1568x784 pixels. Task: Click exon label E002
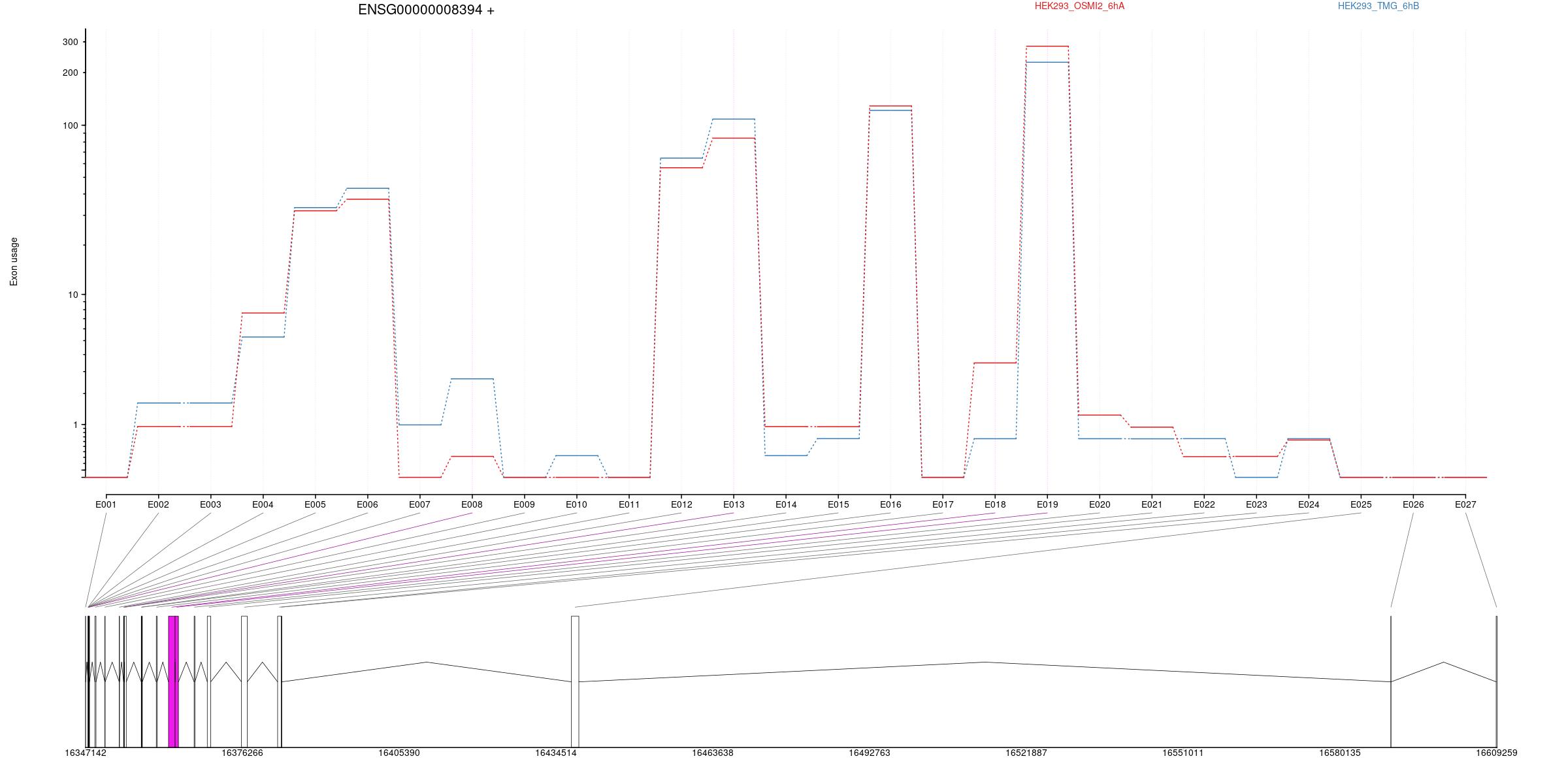click(x=158, y=504)
